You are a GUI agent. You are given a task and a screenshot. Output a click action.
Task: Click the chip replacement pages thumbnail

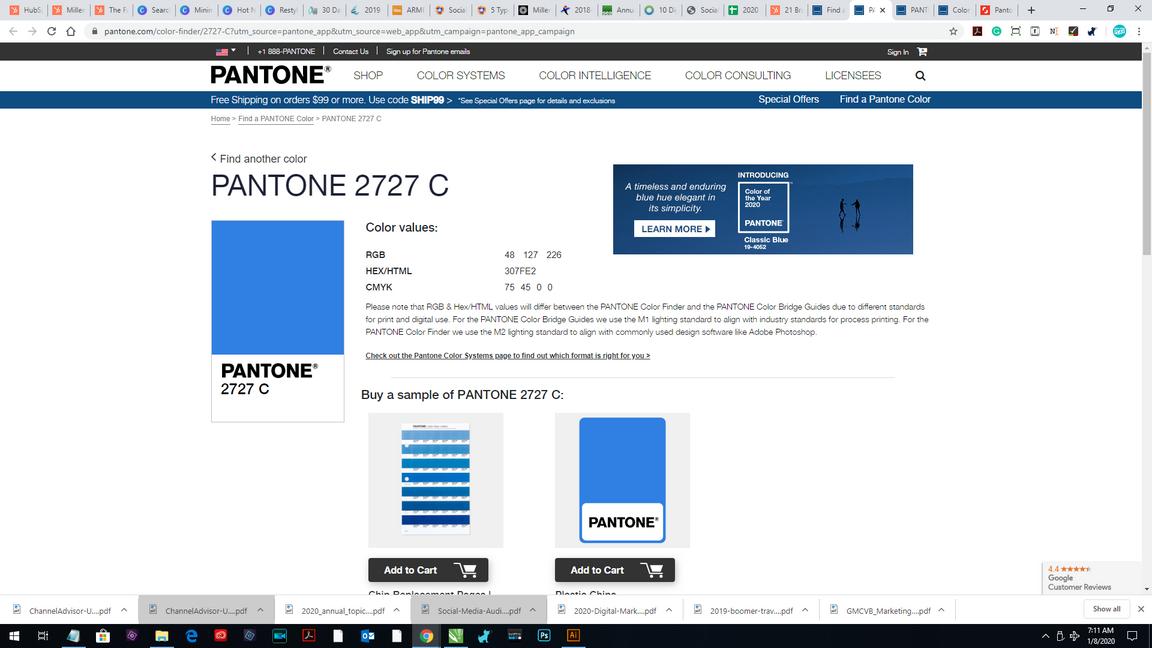(436, 480)
